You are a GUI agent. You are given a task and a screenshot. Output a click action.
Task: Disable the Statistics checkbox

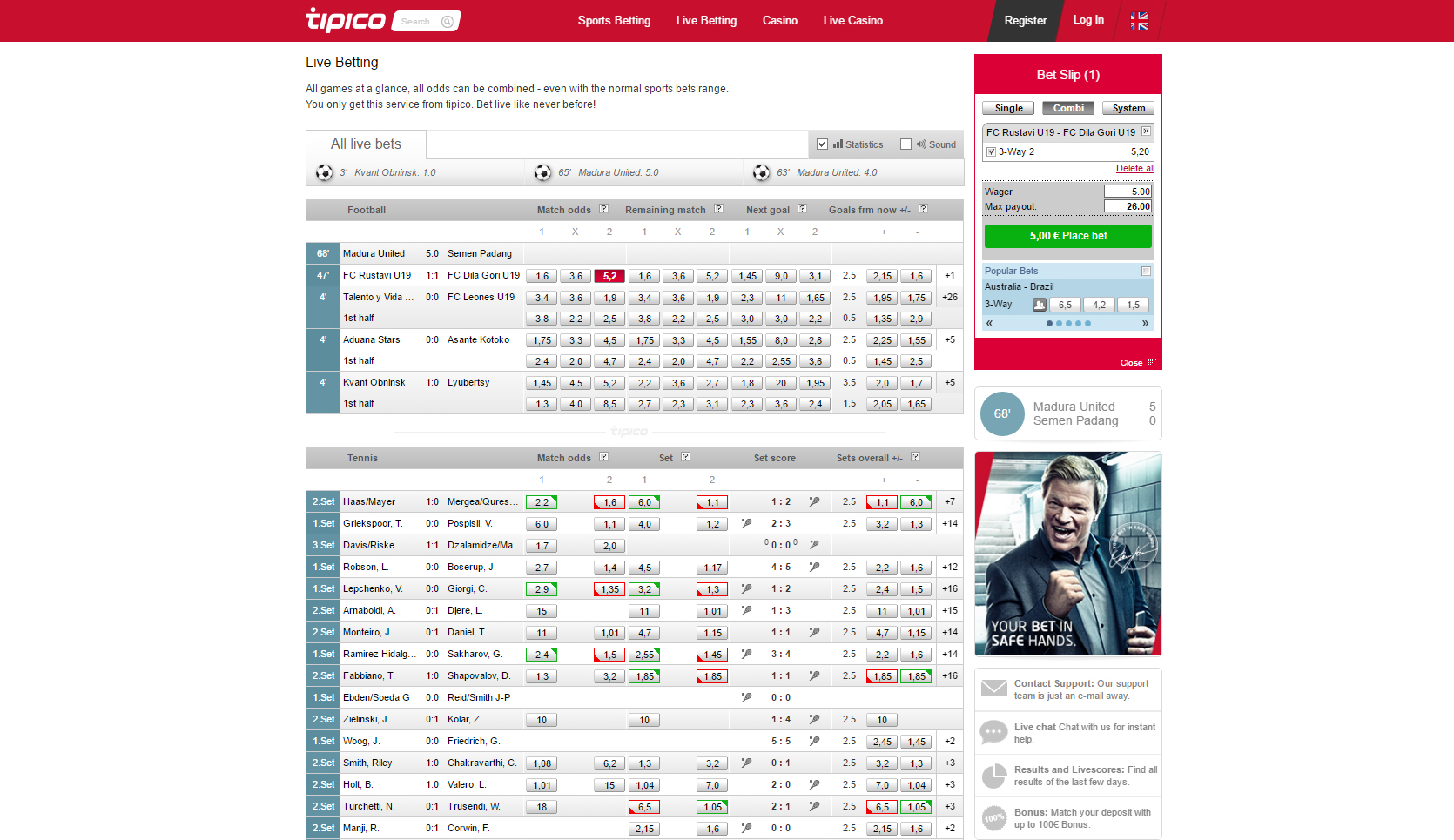(822, 144)
